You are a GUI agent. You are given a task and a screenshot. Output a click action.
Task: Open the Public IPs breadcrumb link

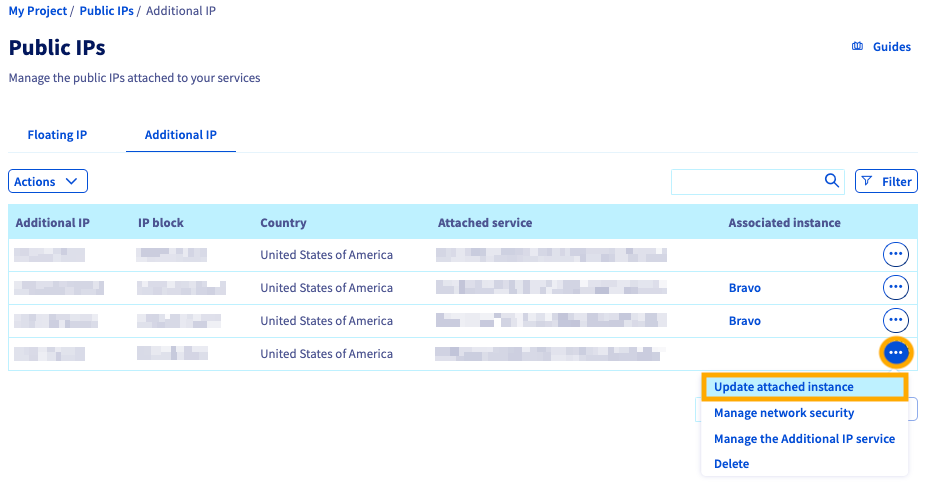point(107,11)
